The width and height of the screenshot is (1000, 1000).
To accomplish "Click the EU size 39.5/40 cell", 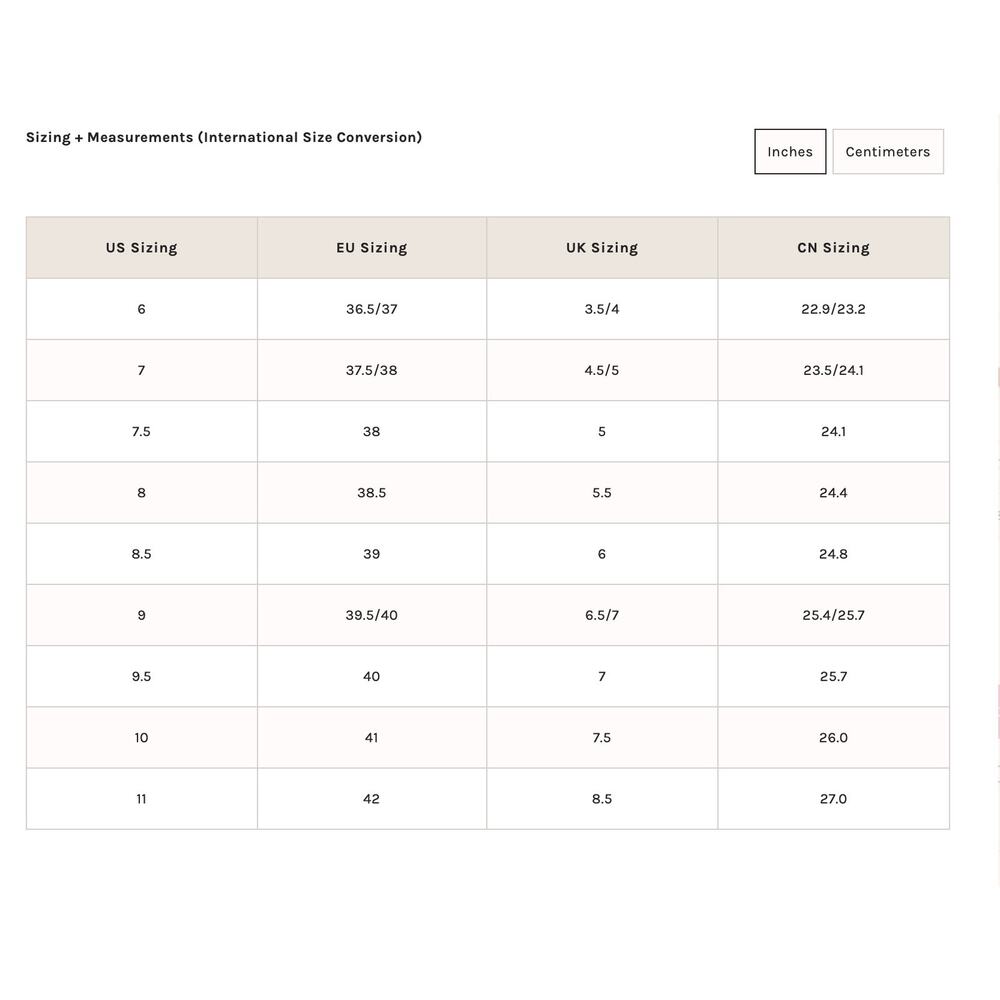I will click(371, 615).
